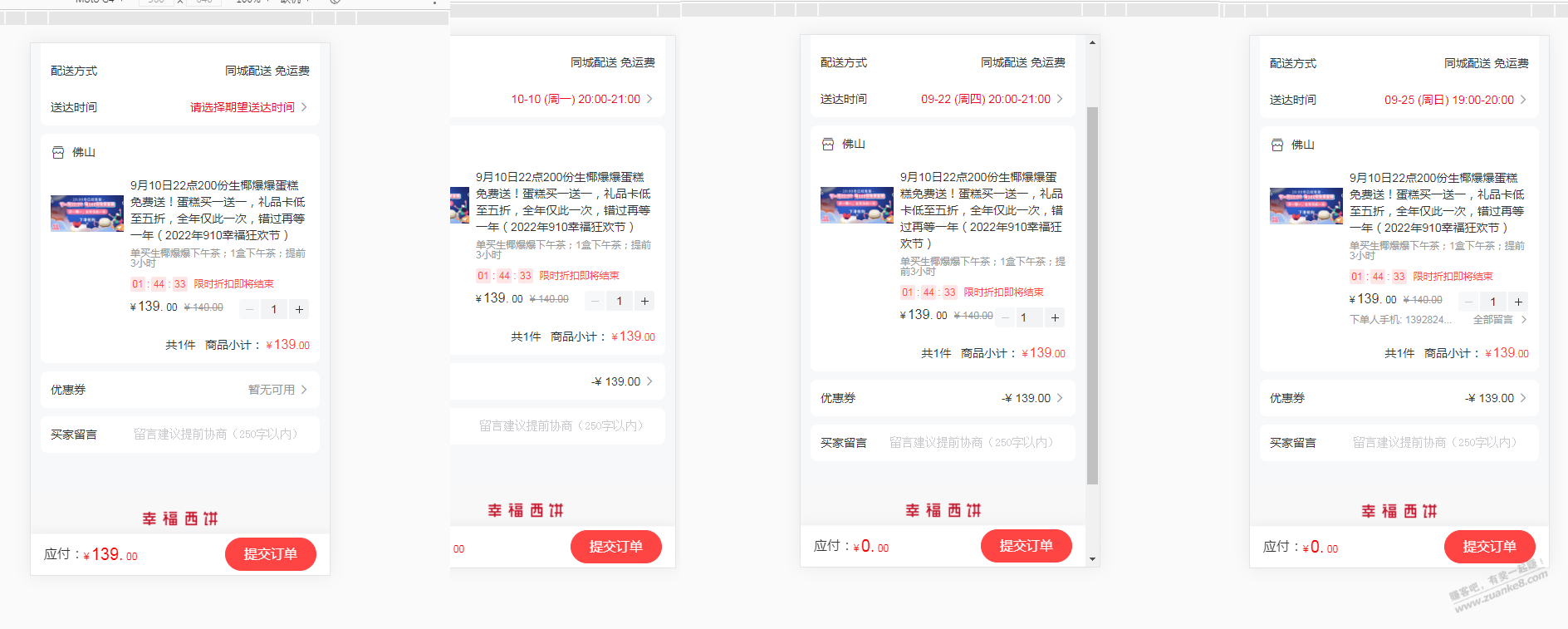Open product thumbnail in the 09-25 panel
1568x629 pixels.
pos(1306,206)
